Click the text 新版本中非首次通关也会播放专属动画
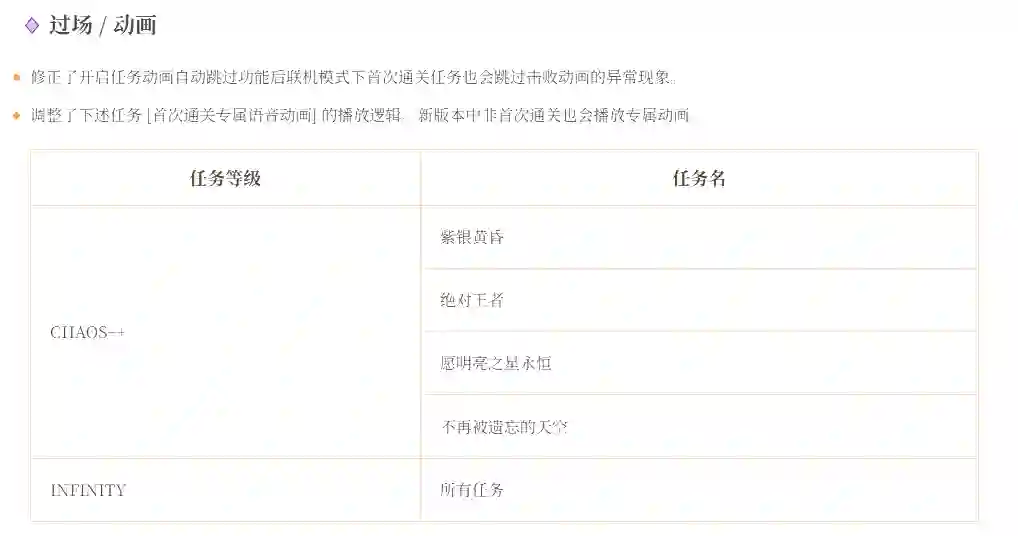 [x=554, y=116]
